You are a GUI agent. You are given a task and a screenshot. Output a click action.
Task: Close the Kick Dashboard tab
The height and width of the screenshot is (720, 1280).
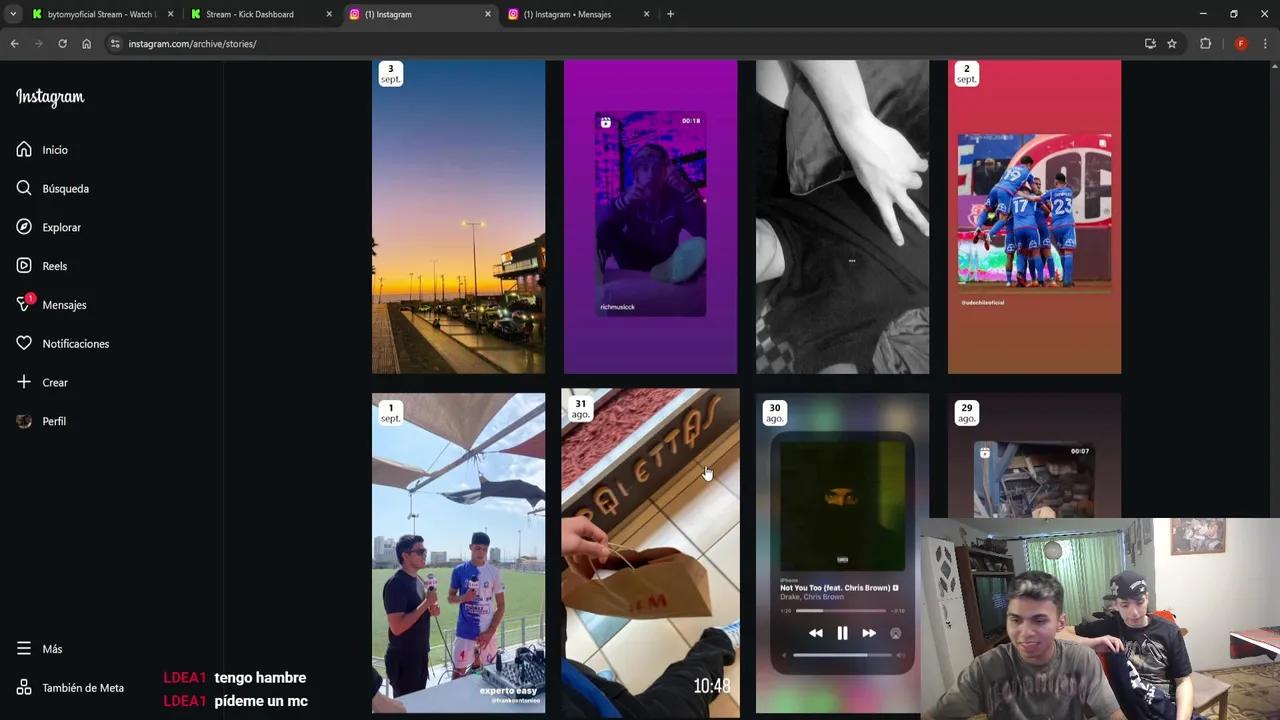[x=329, y=14]
